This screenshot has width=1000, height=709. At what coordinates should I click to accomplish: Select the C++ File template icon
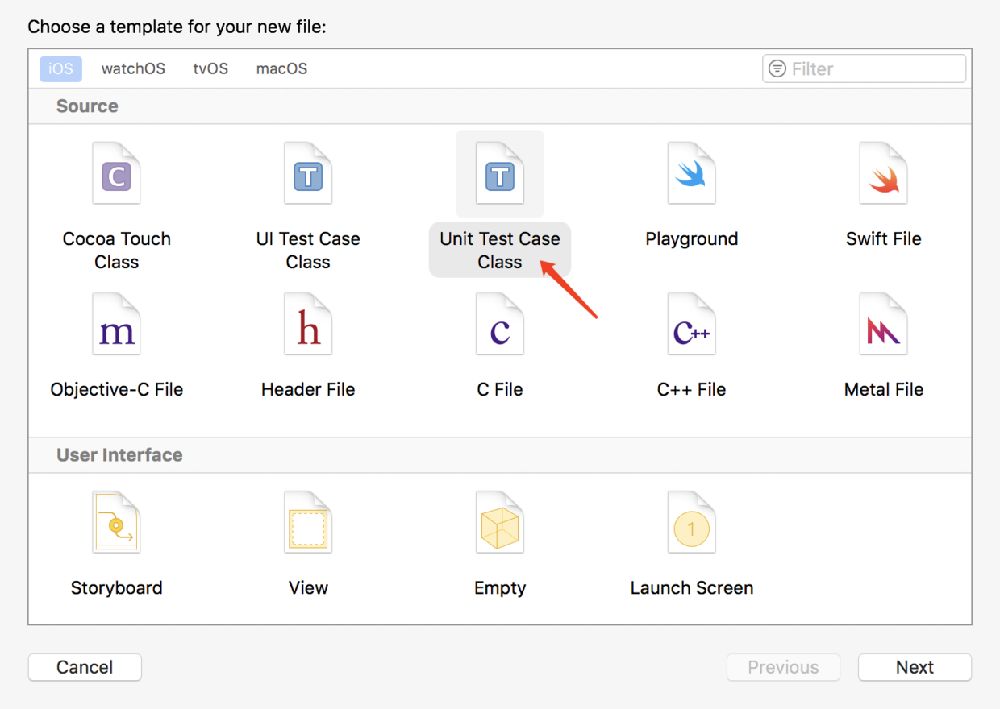click(691, 325)
